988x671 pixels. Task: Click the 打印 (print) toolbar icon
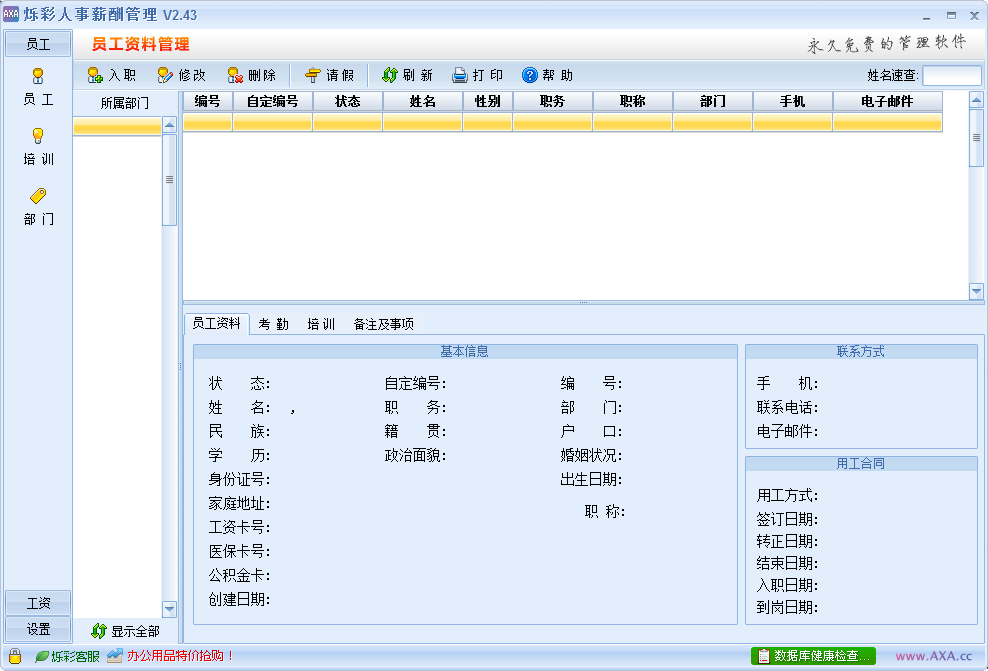(460, 76)
